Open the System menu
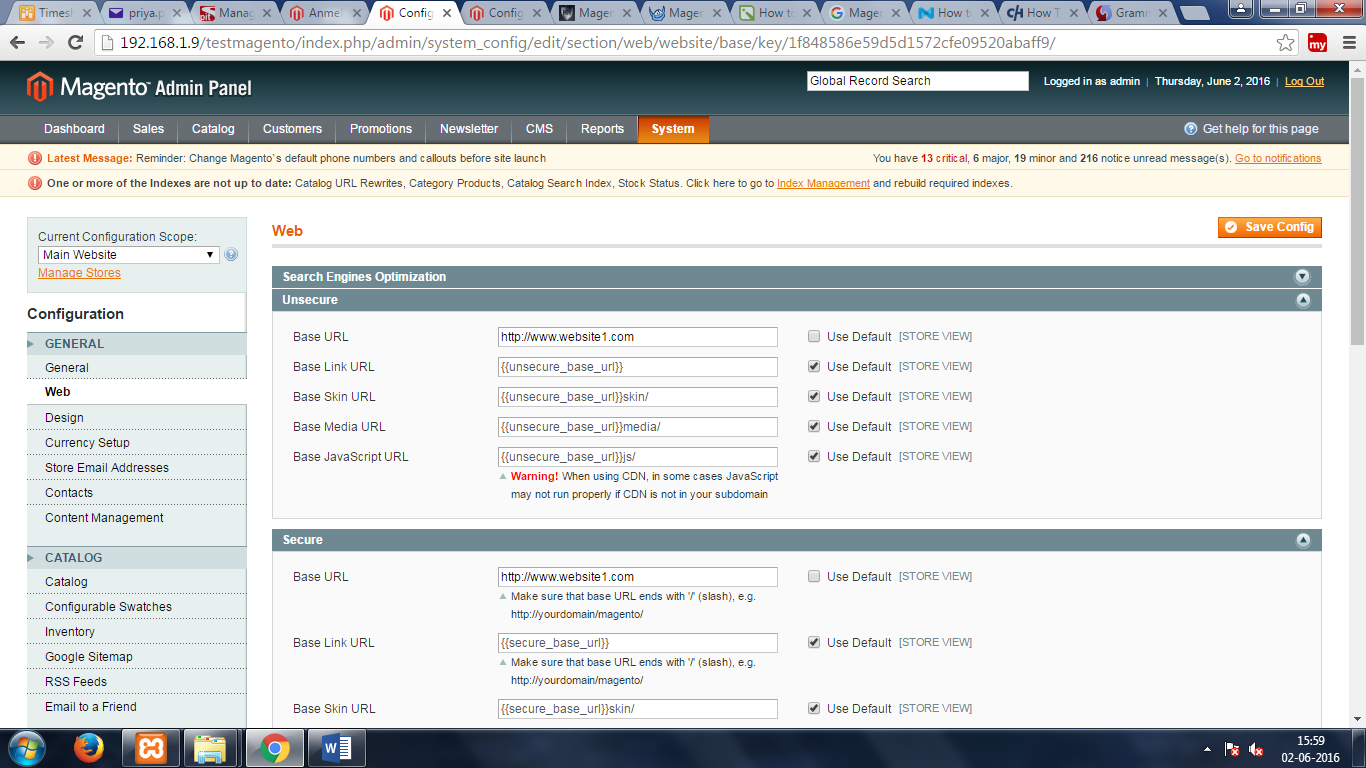This screenshot has width=1366, height=768. 673,129
